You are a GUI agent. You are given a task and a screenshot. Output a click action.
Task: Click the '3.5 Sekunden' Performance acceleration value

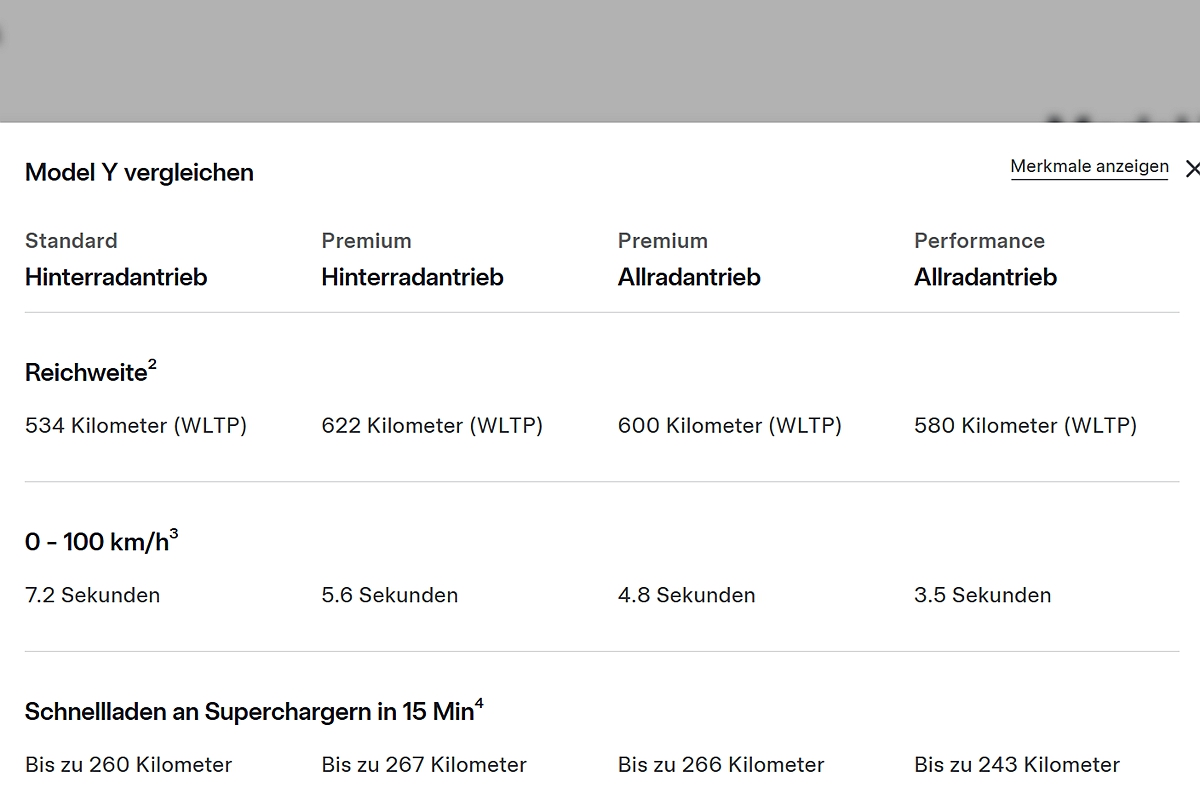(x=982, y=596)
